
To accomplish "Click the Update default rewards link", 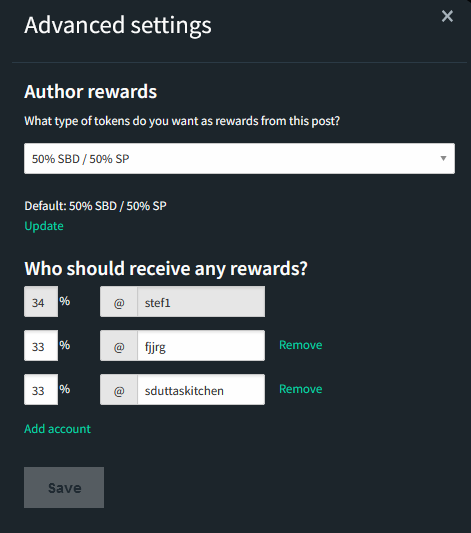I will click(44, 226).
